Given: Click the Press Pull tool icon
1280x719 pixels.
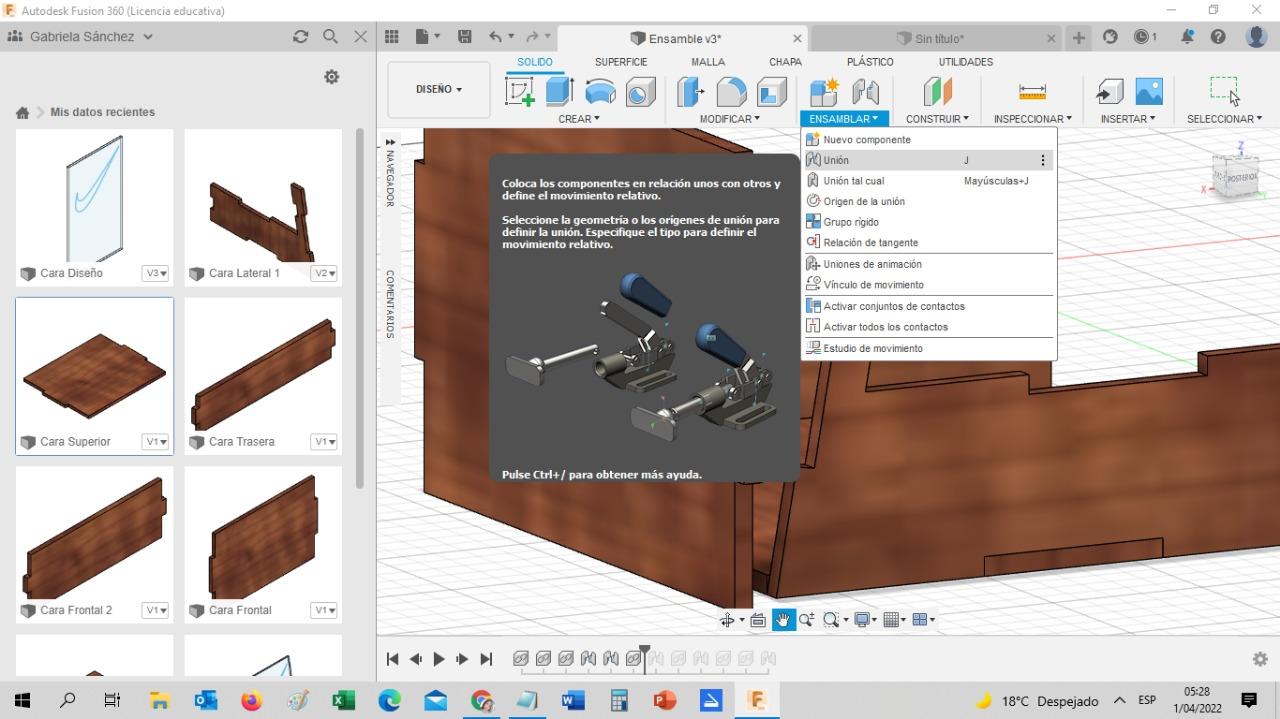Looking at the screenshot, I should [691, 92].
